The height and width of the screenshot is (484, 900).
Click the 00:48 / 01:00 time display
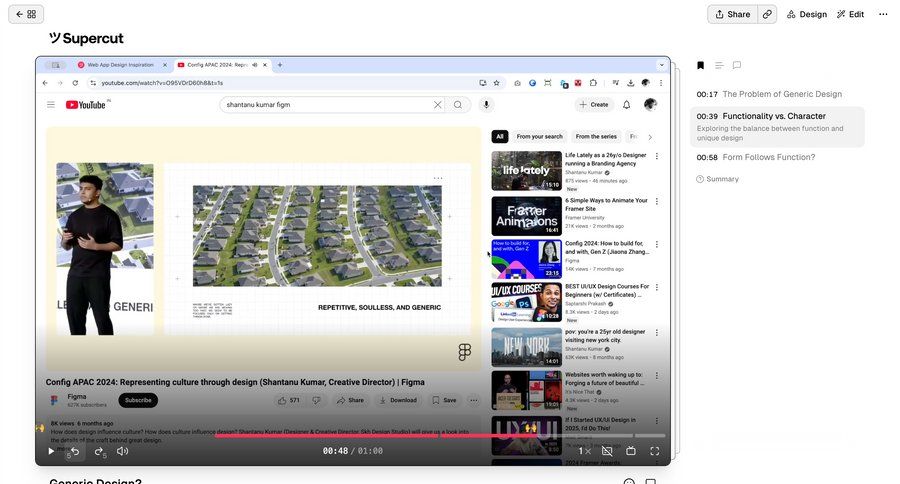pyautogui.click(x=352, y=451)
